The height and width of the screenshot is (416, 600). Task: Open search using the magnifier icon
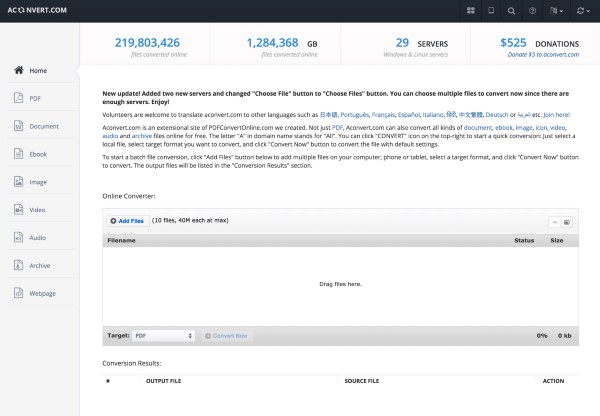click(x=511, y=11)
